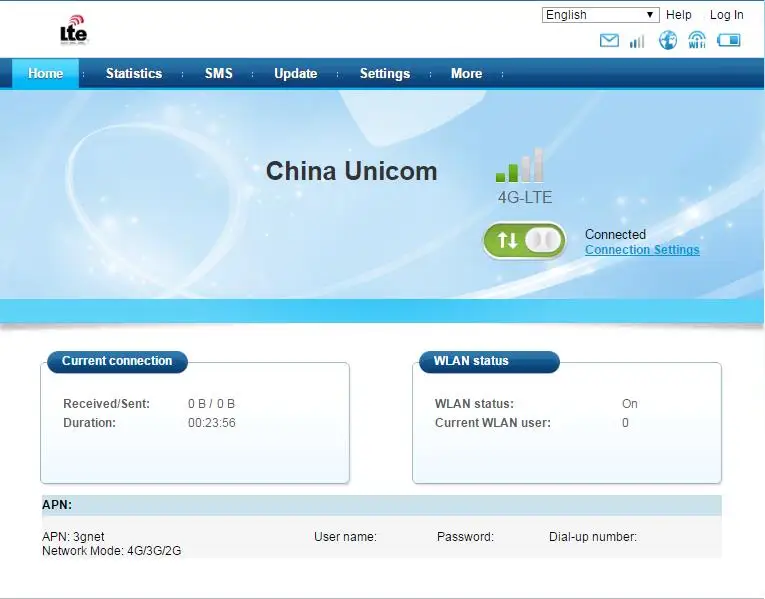Click the Current WLAN user: label
This screenshot has width=765, height=599.
coord(493,423)
